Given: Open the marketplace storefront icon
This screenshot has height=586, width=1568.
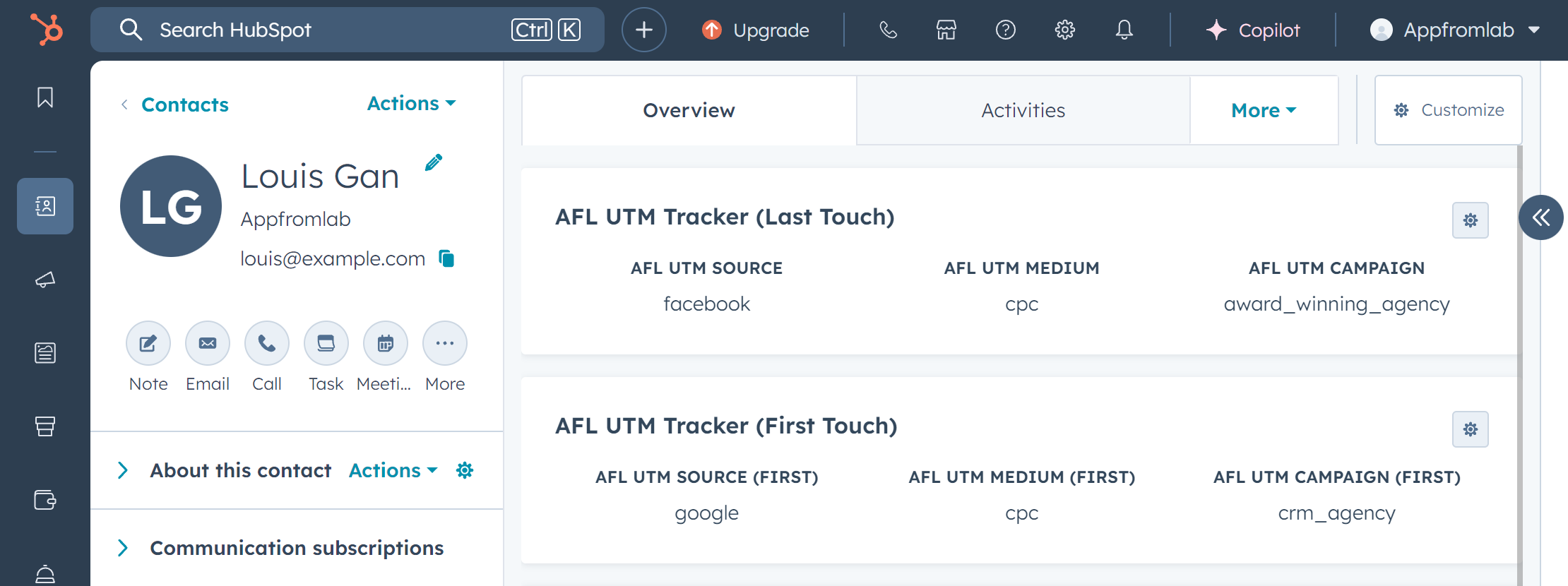Looking at the screenshot, I should (x=946, y=30).
